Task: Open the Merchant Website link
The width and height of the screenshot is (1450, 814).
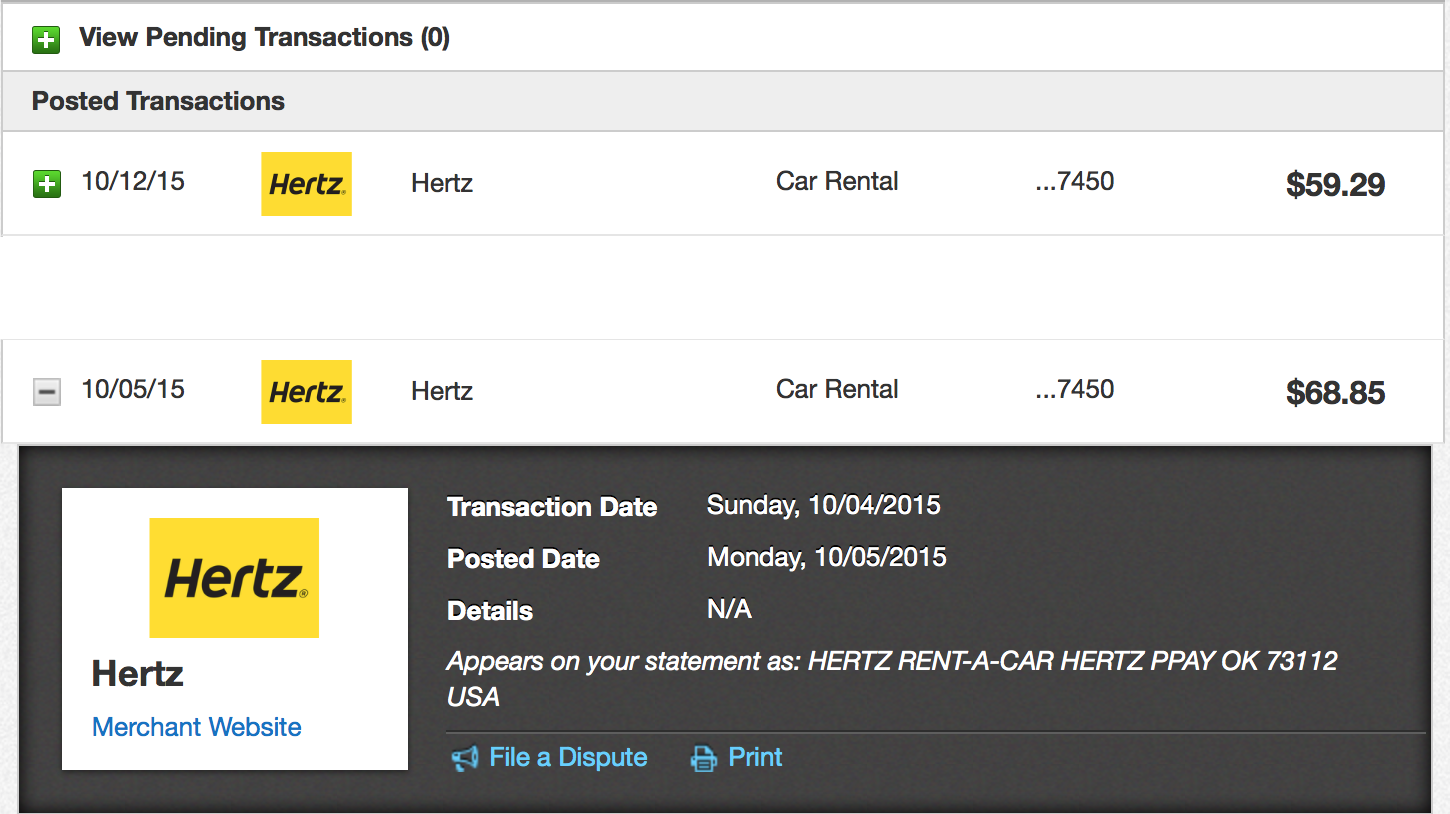Action: 197,727
